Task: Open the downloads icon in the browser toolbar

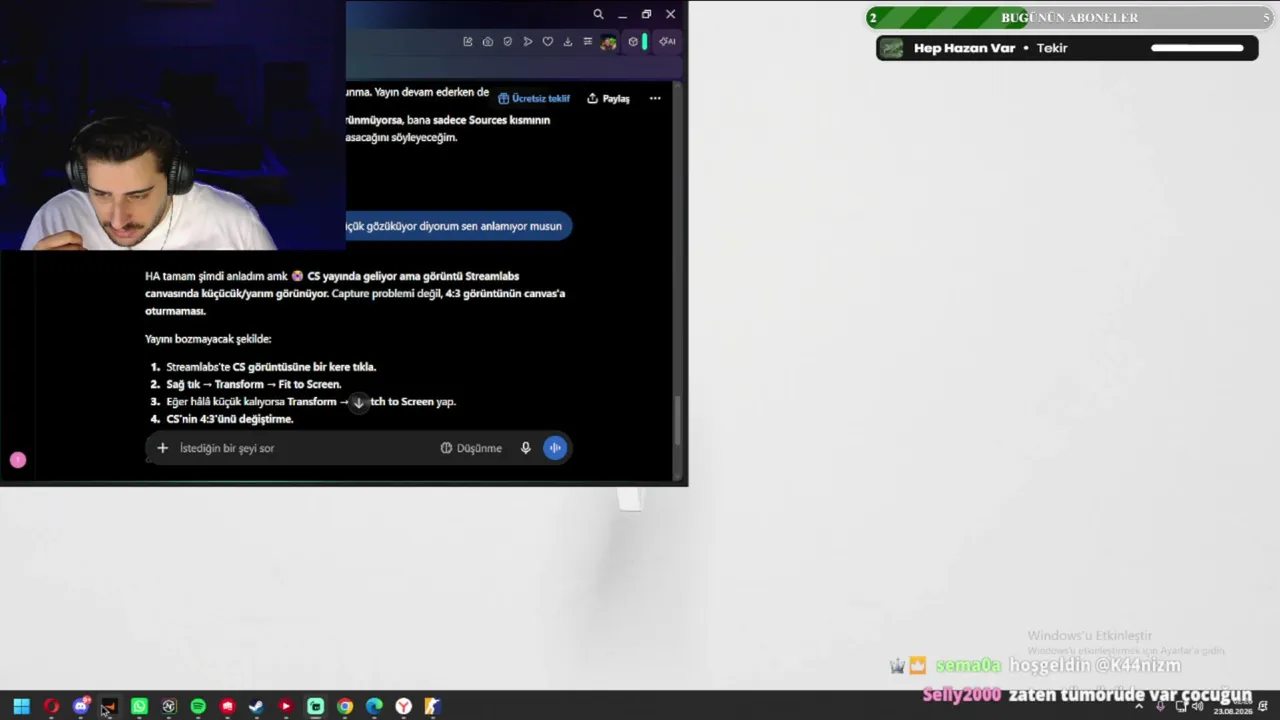Action: pos(568,42)
